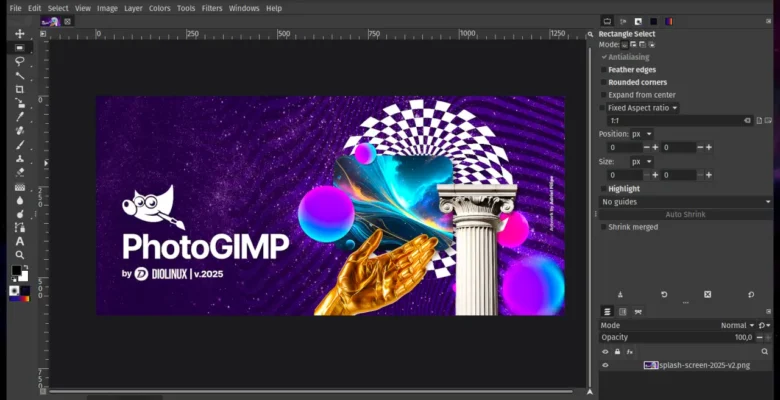Viewport: 780px width, 400px height.
Task: Click the restore tool preset icon
Action: point(664,295)
